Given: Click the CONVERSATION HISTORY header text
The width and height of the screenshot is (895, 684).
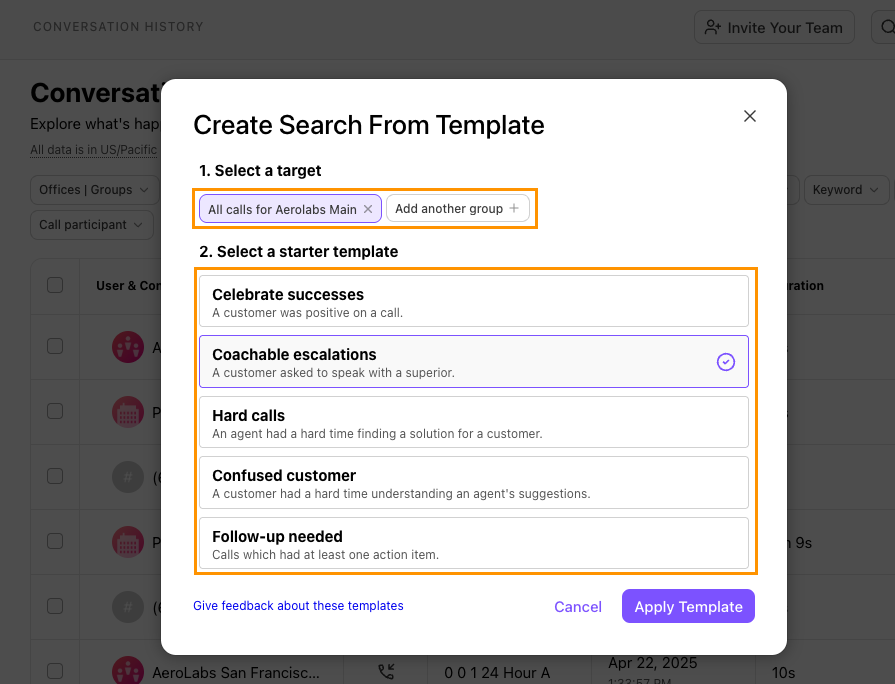Looking at the screenshot, I should tap(118, 27).
